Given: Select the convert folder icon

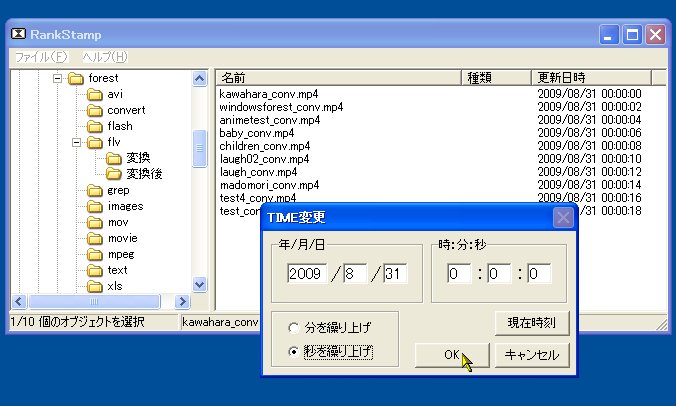Looking at the screenshot, I should tap(95, 110).
